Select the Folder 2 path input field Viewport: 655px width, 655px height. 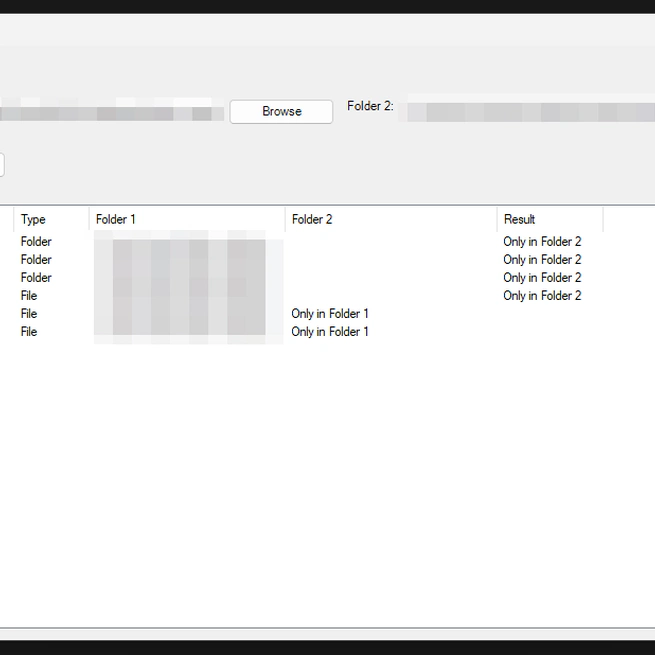(526, 108)
